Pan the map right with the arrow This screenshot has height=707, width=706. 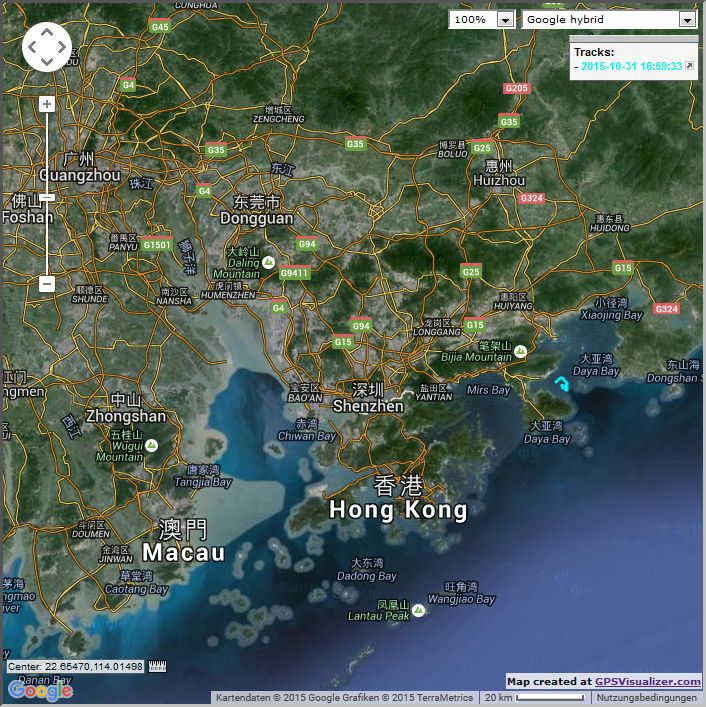click(62, 47)
